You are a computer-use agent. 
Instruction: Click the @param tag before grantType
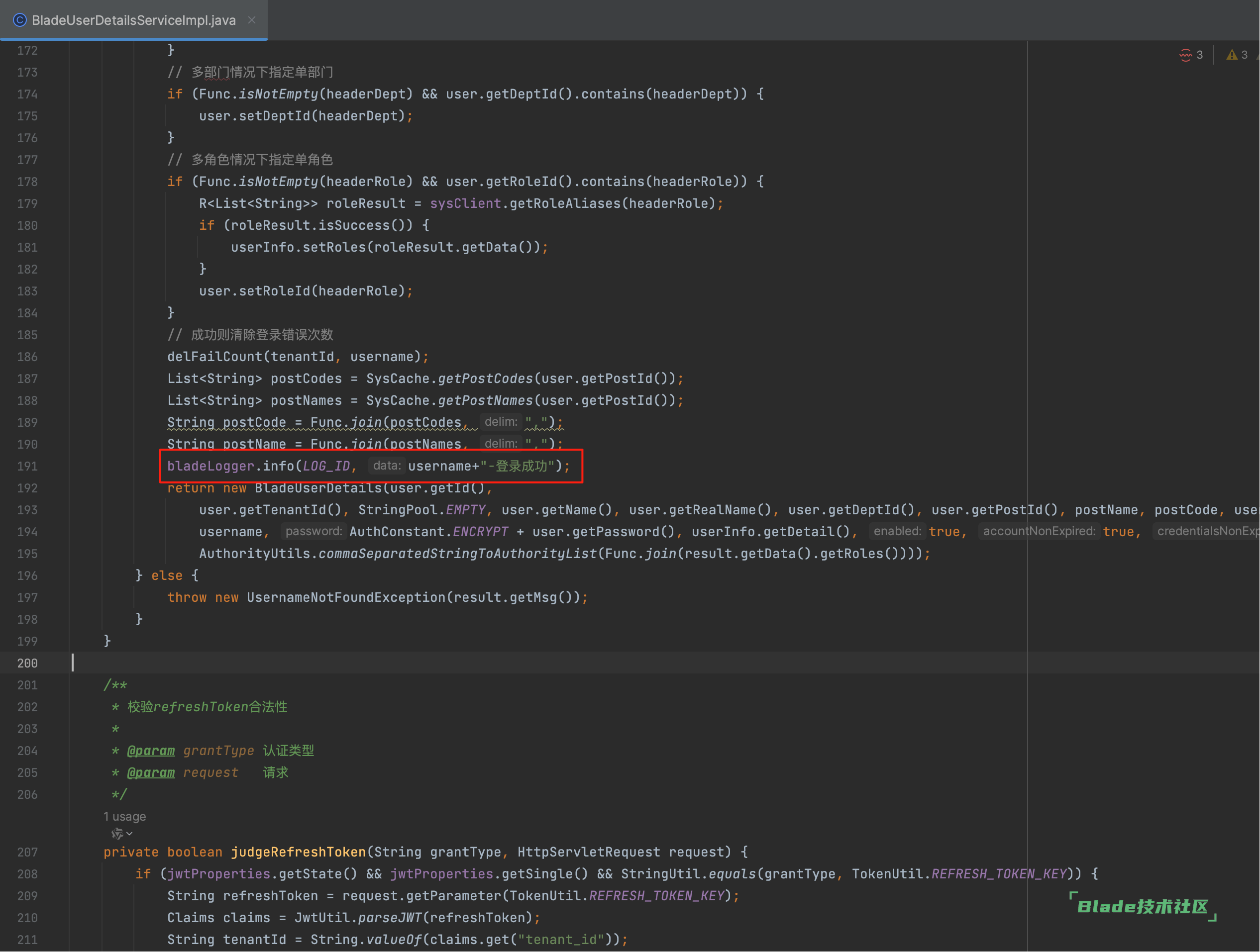point(151,751)
